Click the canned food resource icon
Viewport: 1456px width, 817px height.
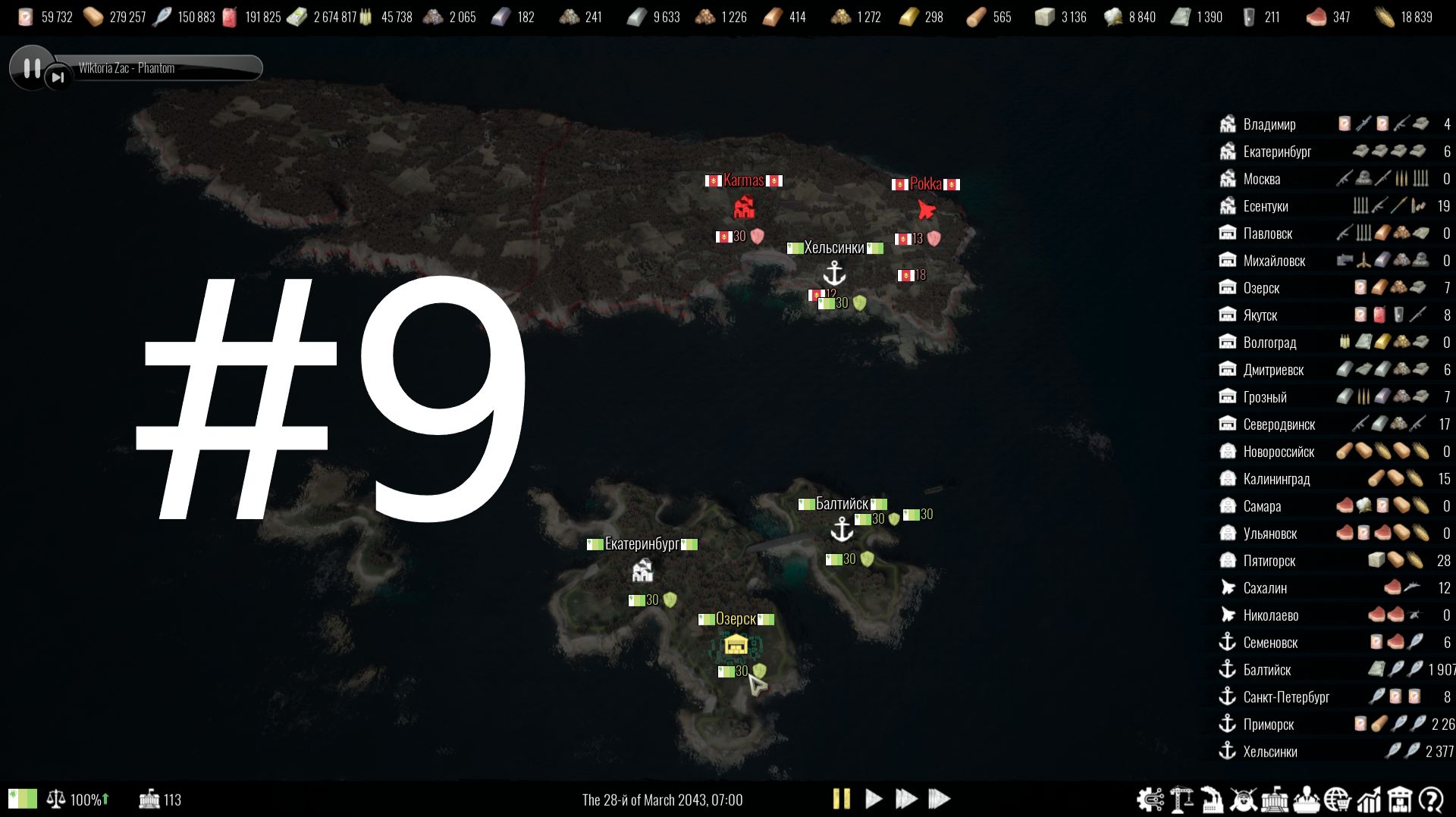[x=25, y=17]
